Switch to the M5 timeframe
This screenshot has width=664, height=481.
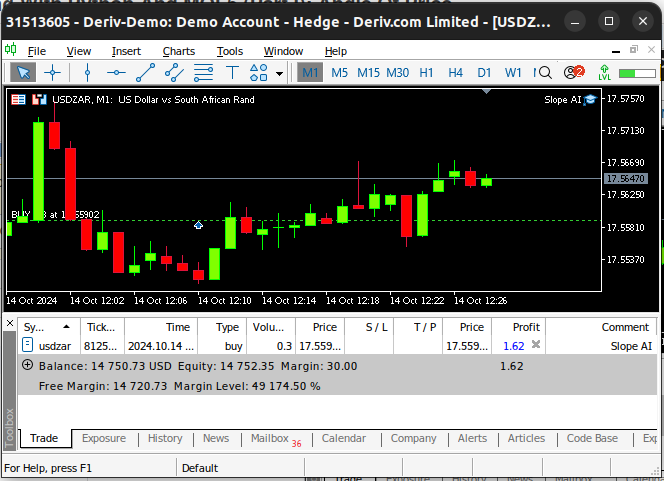click(x=339, y=73)
